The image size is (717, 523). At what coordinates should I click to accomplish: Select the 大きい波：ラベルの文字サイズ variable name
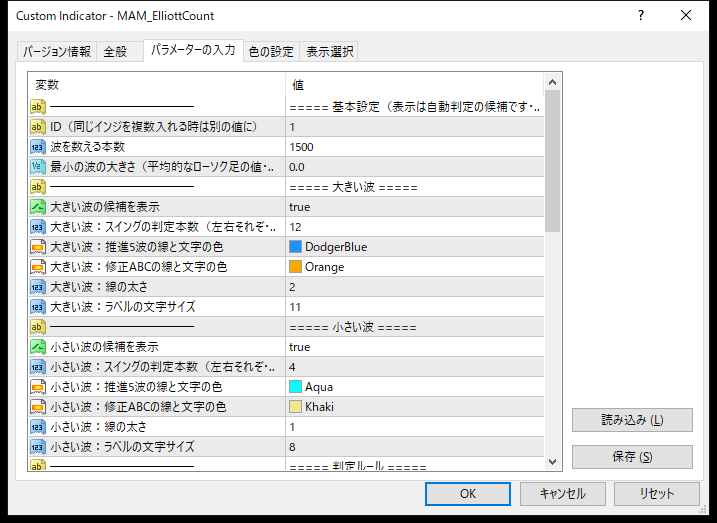pos(123,307)
